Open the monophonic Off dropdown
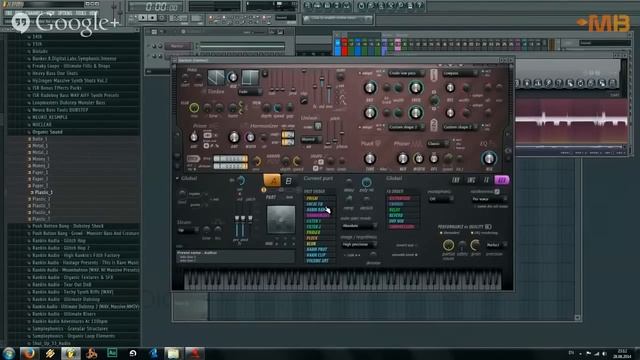The width and height of the screenshot is (640, 360). 441,199
